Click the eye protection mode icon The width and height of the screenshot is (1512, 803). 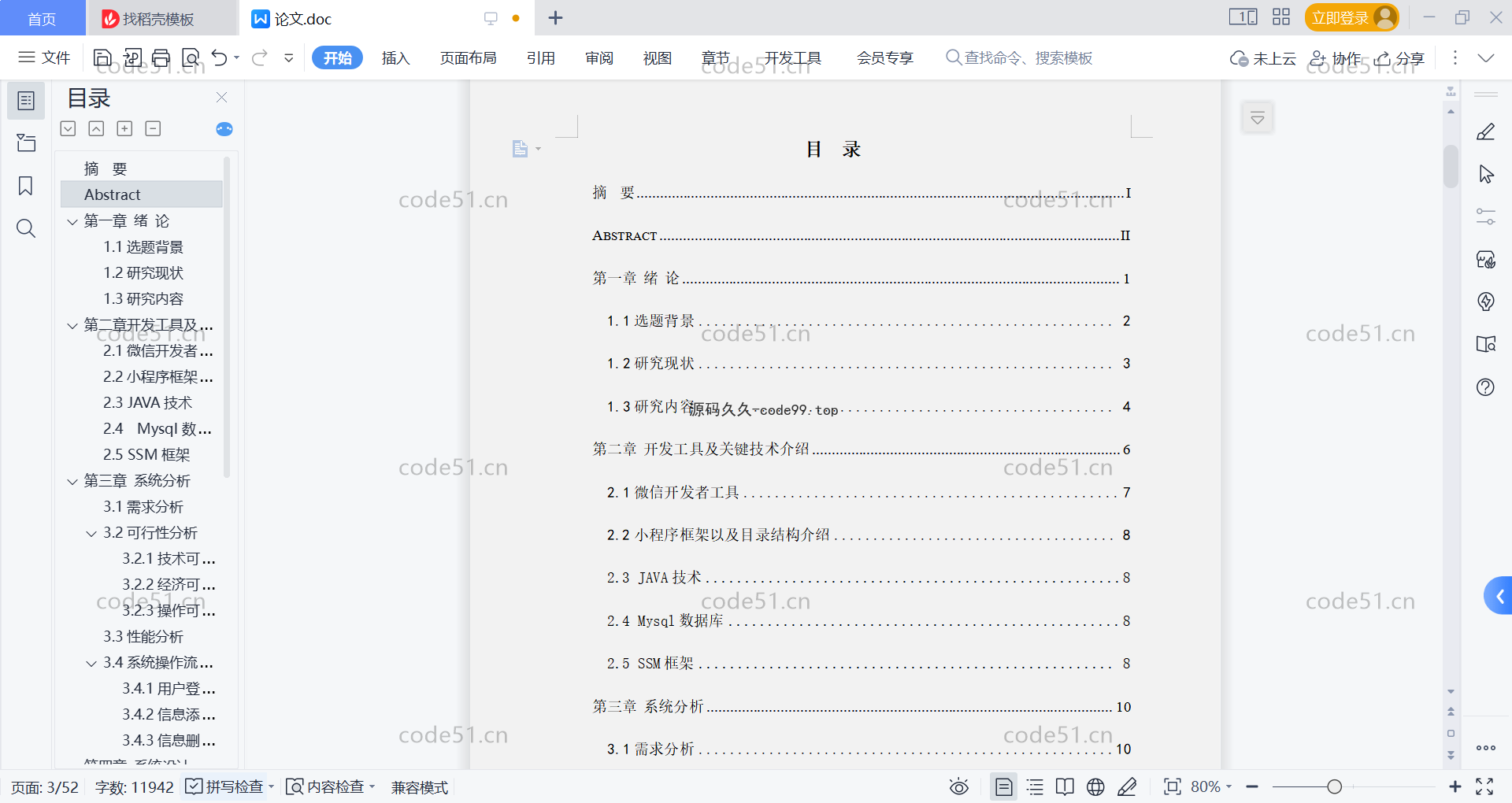[x=958, y=786]
